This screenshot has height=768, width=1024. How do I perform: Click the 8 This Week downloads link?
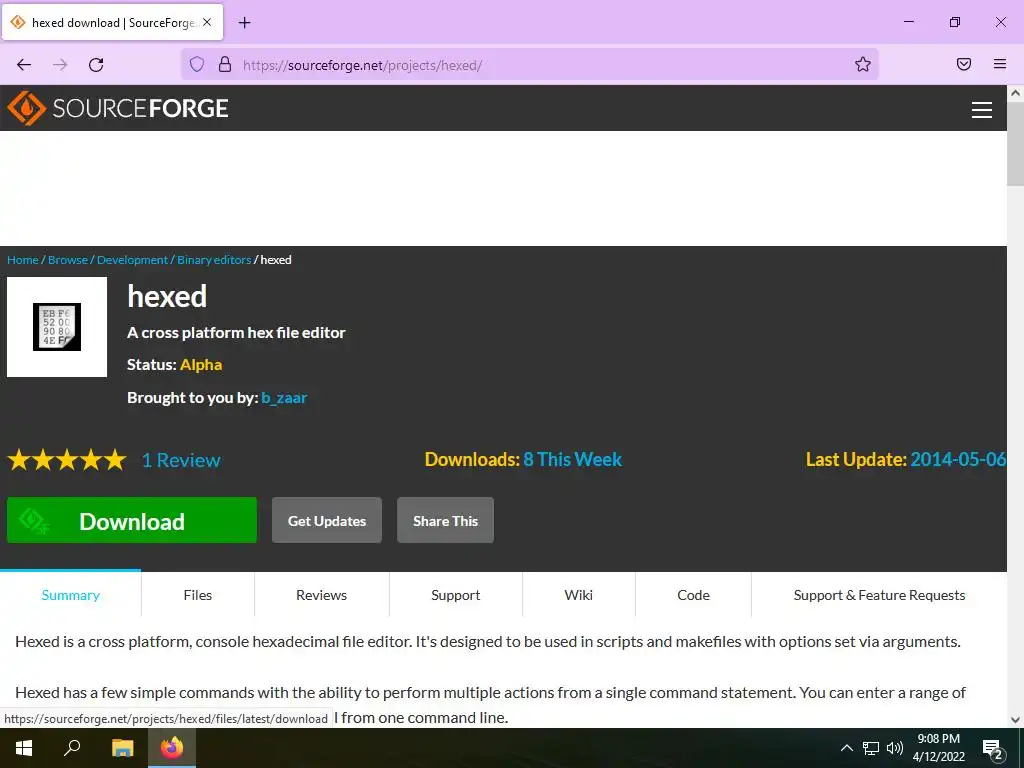coord(573,459)
